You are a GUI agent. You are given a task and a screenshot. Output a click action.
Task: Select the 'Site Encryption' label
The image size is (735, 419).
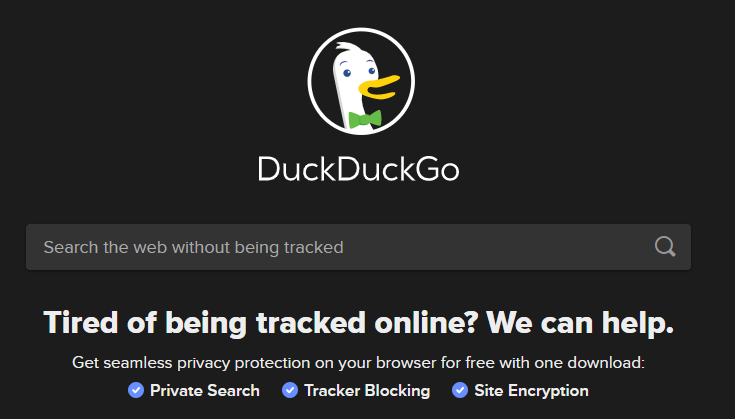click(x=531, y=390)
